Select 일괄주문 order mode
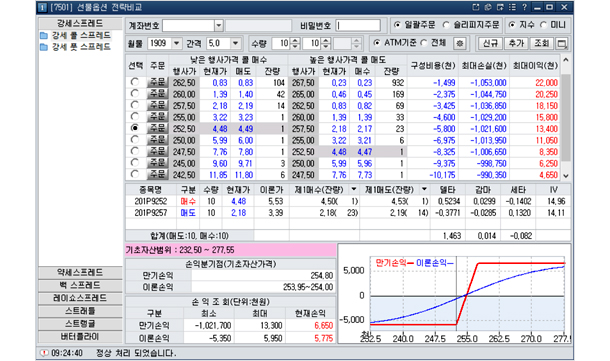 pos(397,25)
